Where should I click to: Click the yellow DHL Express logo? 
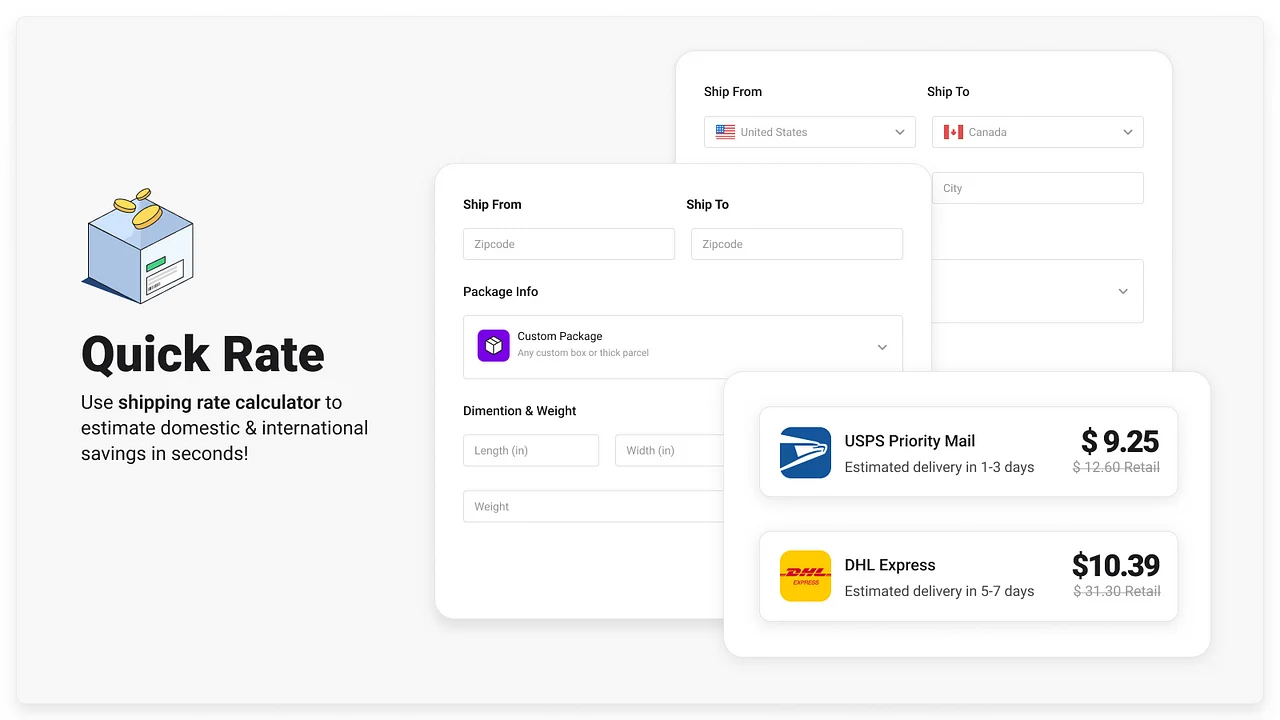[x=805, y=576]
